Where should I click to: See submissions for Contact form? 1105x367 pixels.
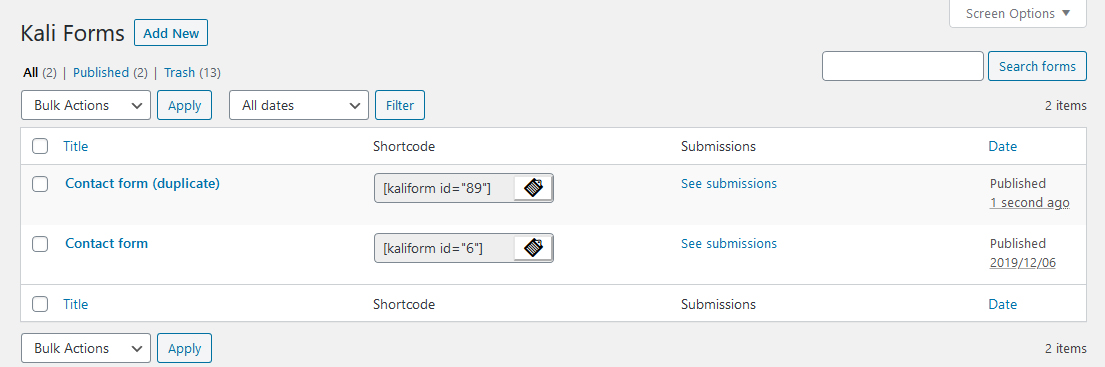coord(729,244)
